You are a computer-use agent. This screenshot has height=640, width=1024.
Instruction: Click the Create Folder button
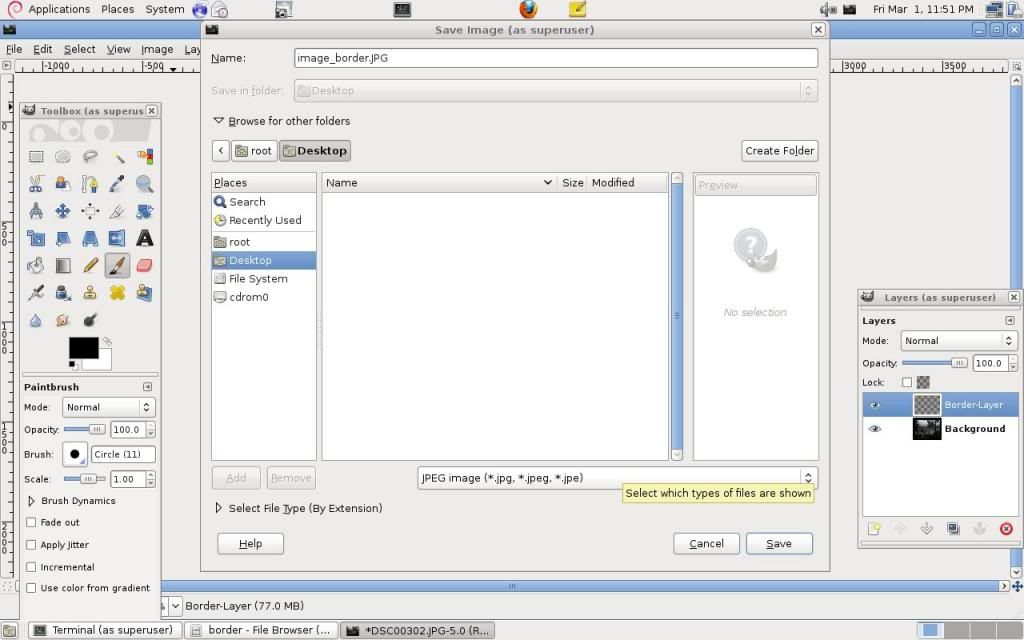point(780,151)
